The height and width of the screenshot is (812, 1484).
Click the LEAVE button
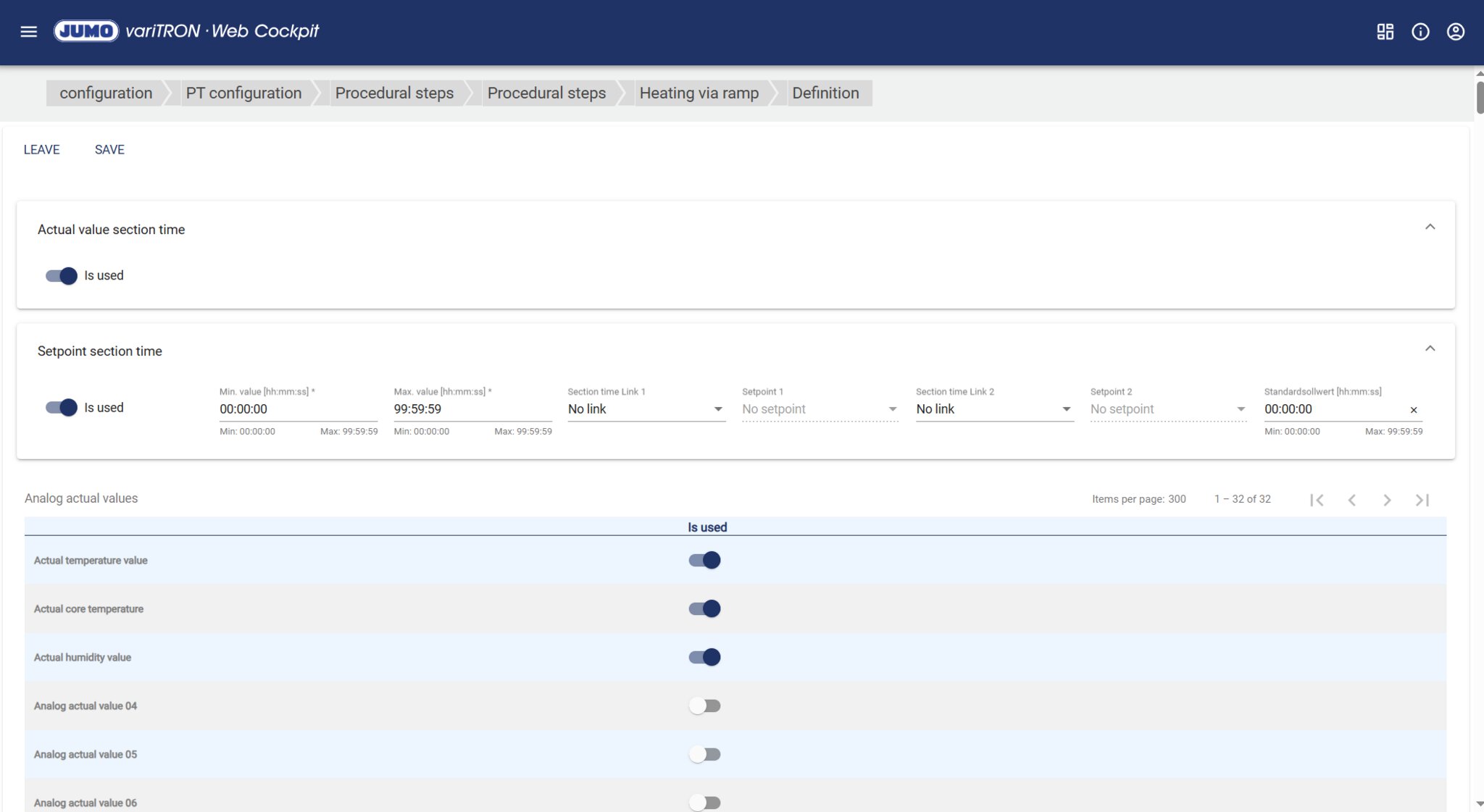tap(41, 149)
